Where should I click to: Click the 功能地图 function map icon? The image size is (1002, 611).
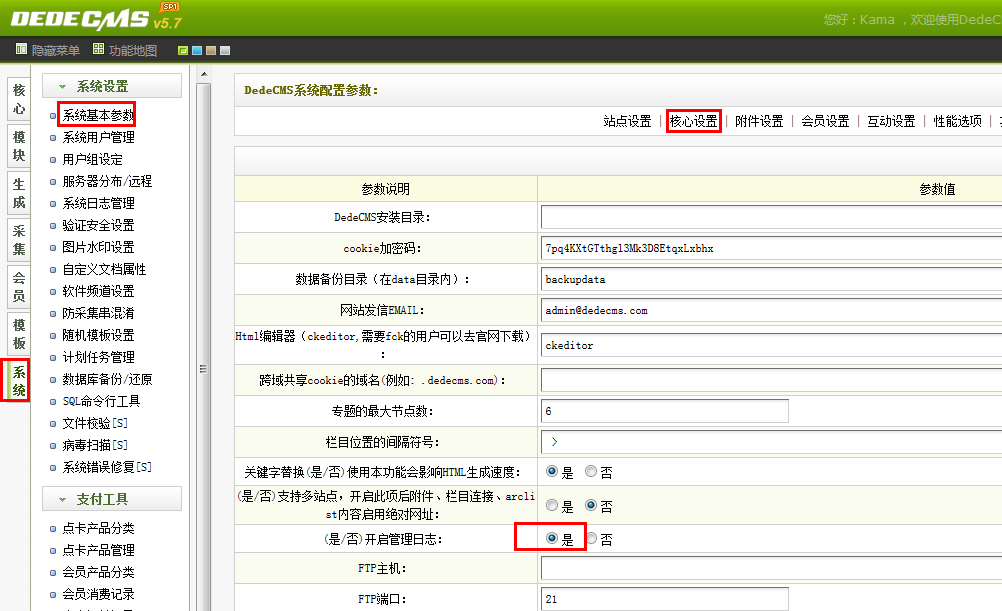point(98,49)
